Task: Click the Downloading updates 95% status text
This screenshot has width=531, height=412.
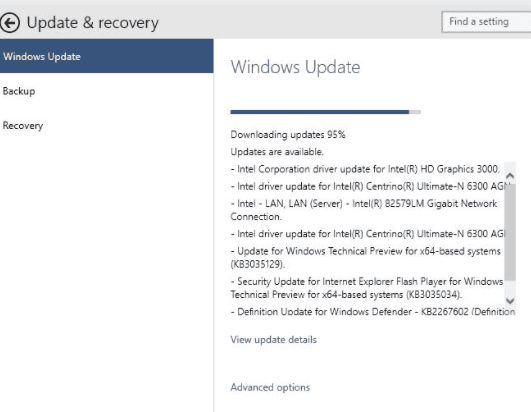Action: coord(288,134)
